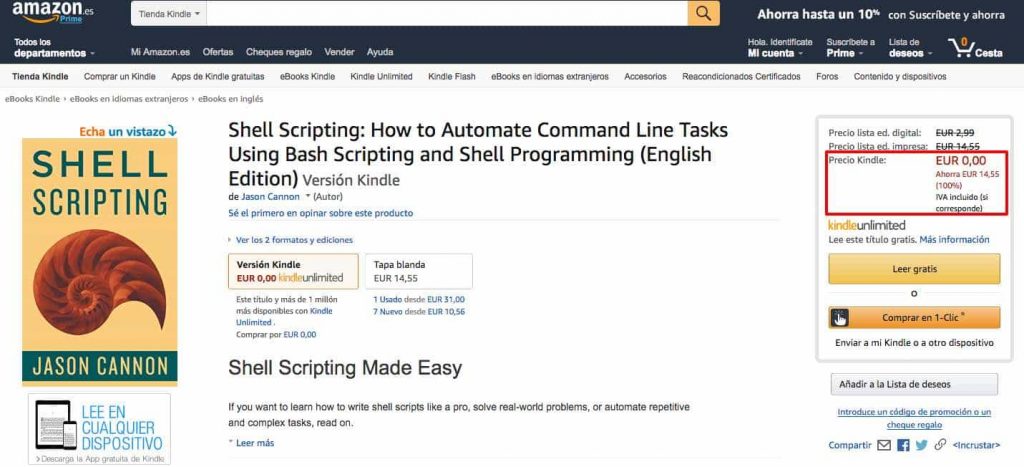The width and height of the screenshot is (1024, 467).
Task: Select the Tienda Kindle tab
Action: coord(40,76)
